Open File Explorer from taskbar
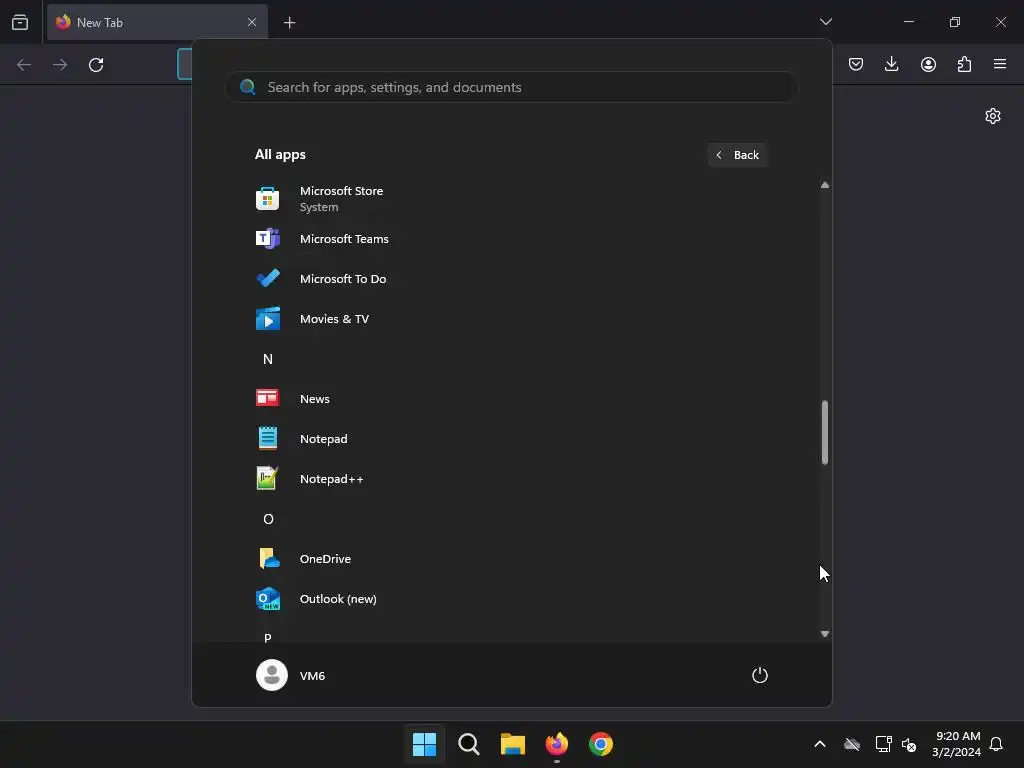This screenshot has height=768, width=1024. [513, 744]
